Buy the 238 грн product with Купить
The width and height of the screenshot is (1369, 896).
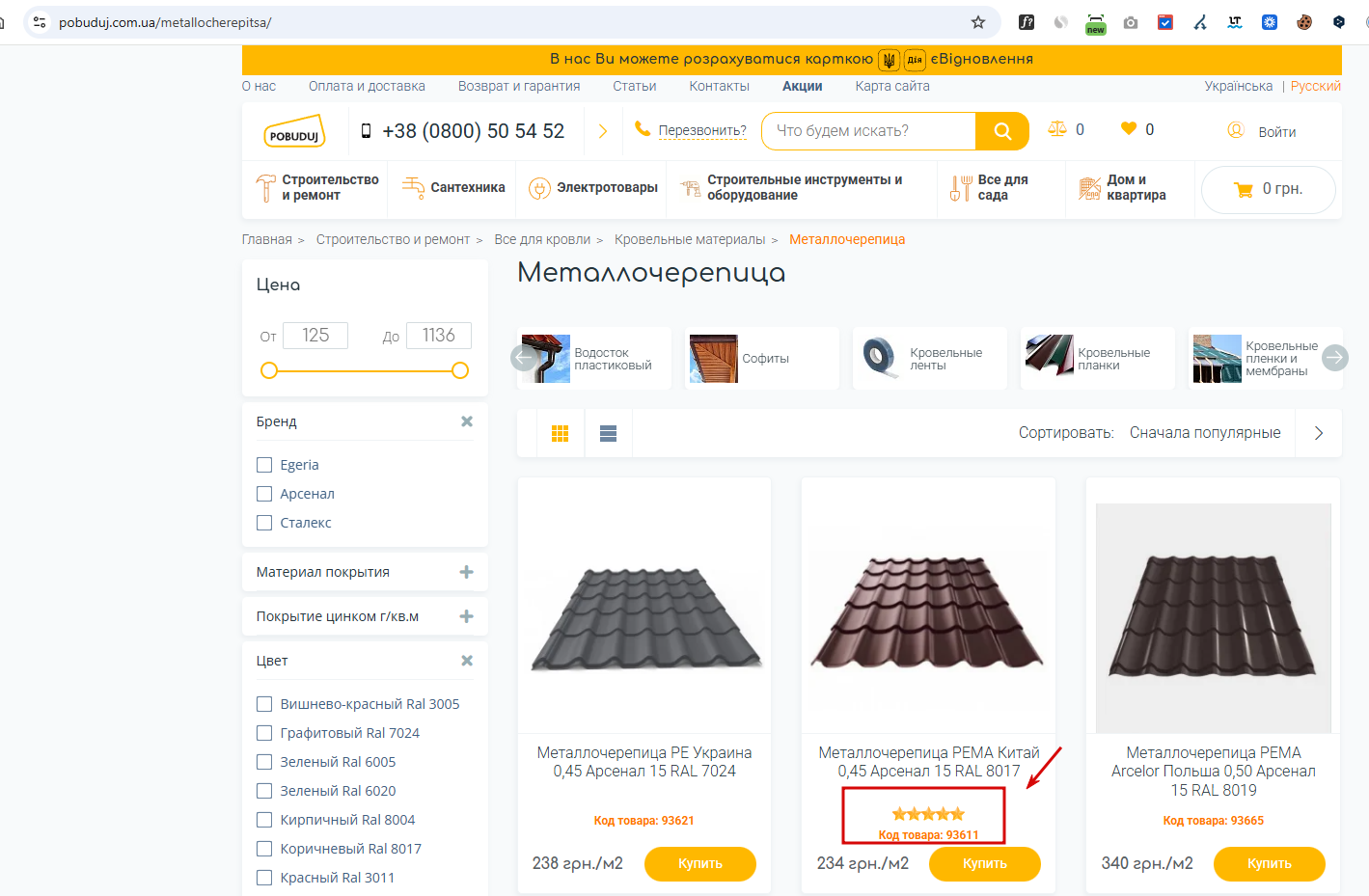(700, 863)
